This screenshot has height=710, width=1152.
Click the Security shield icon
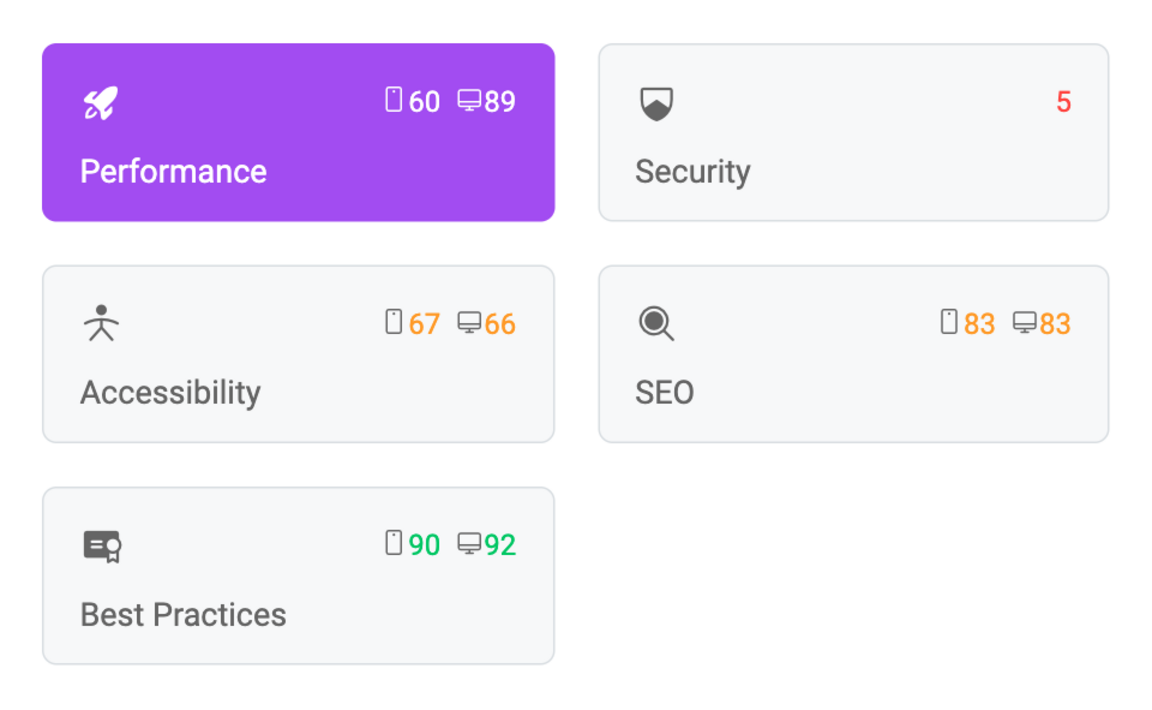(x=656, y=104)
